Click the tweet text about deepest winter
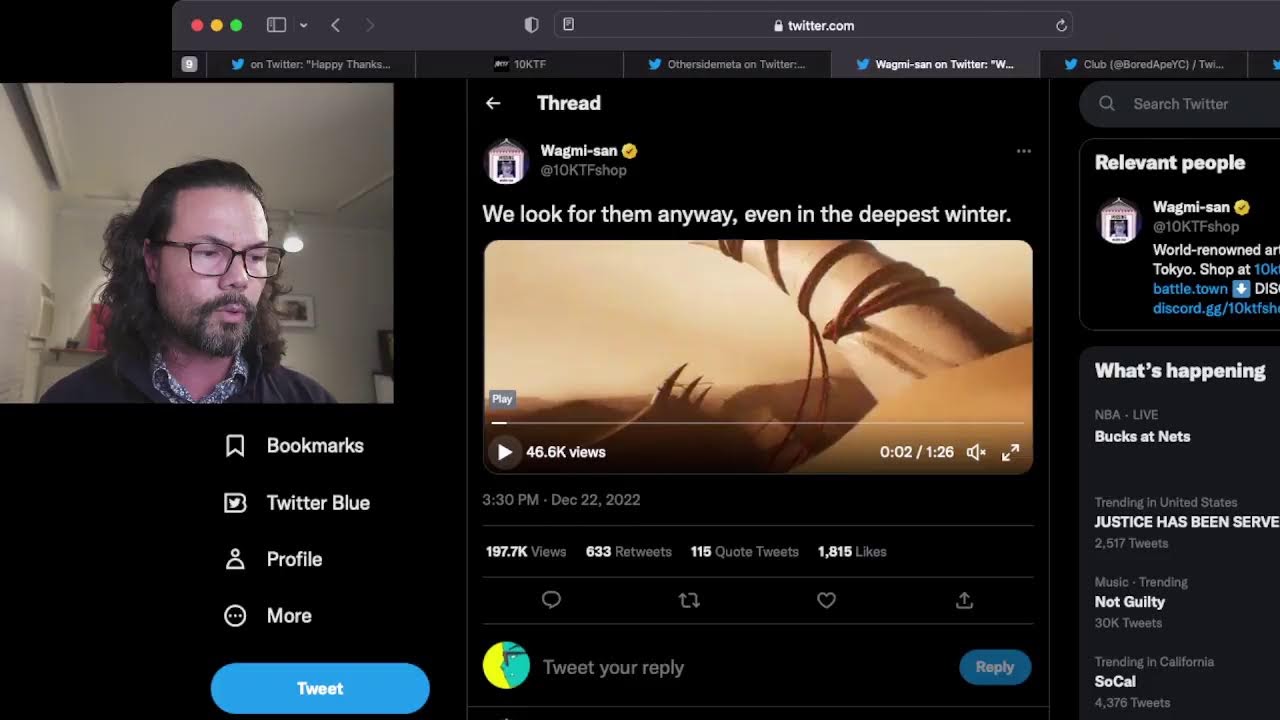This screenshot has width=1280, height=720. (746, 214)
